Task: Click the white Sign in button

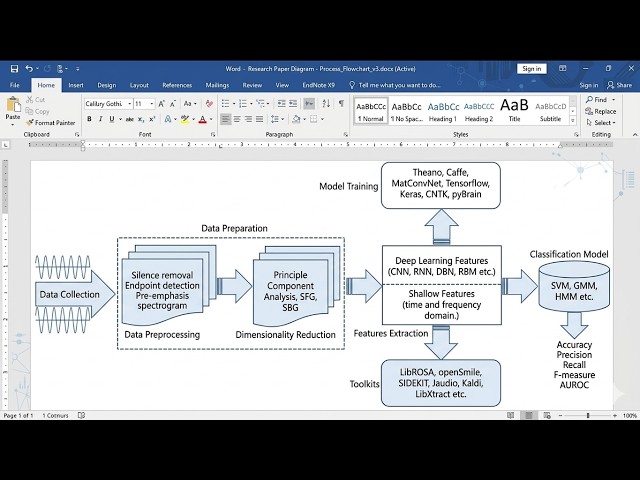Action: [x=532, y=69]
